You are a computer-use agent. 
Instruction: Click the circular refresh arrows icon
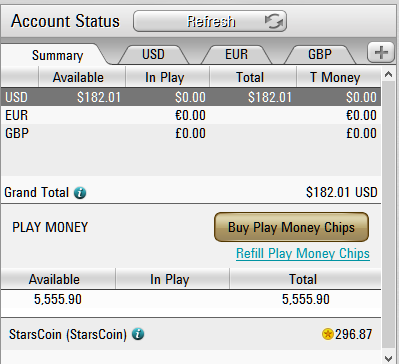pyautogui.click(x=274, y=21)
